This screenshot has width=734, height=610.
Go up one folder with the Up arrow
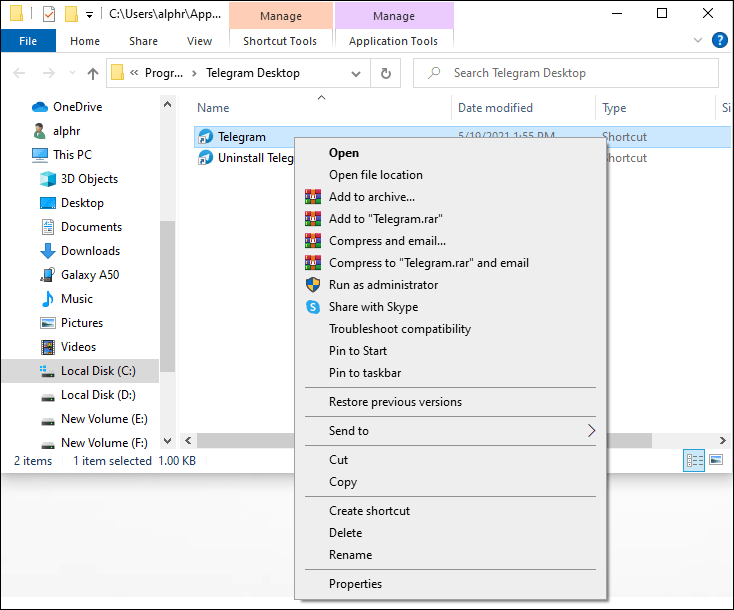coord(93,73)
